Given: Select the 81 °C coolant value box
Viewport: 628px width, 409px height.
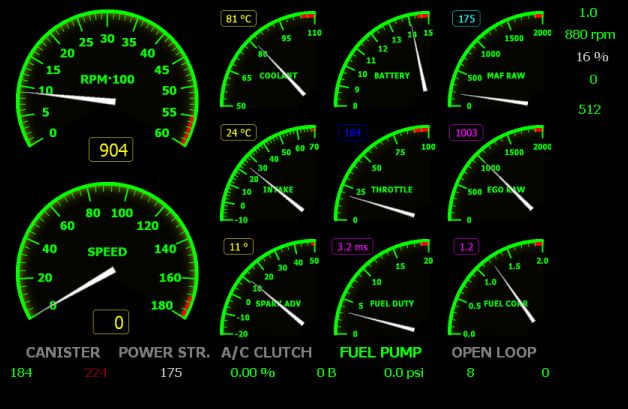Looking at the screenshot, I should 239,19.
